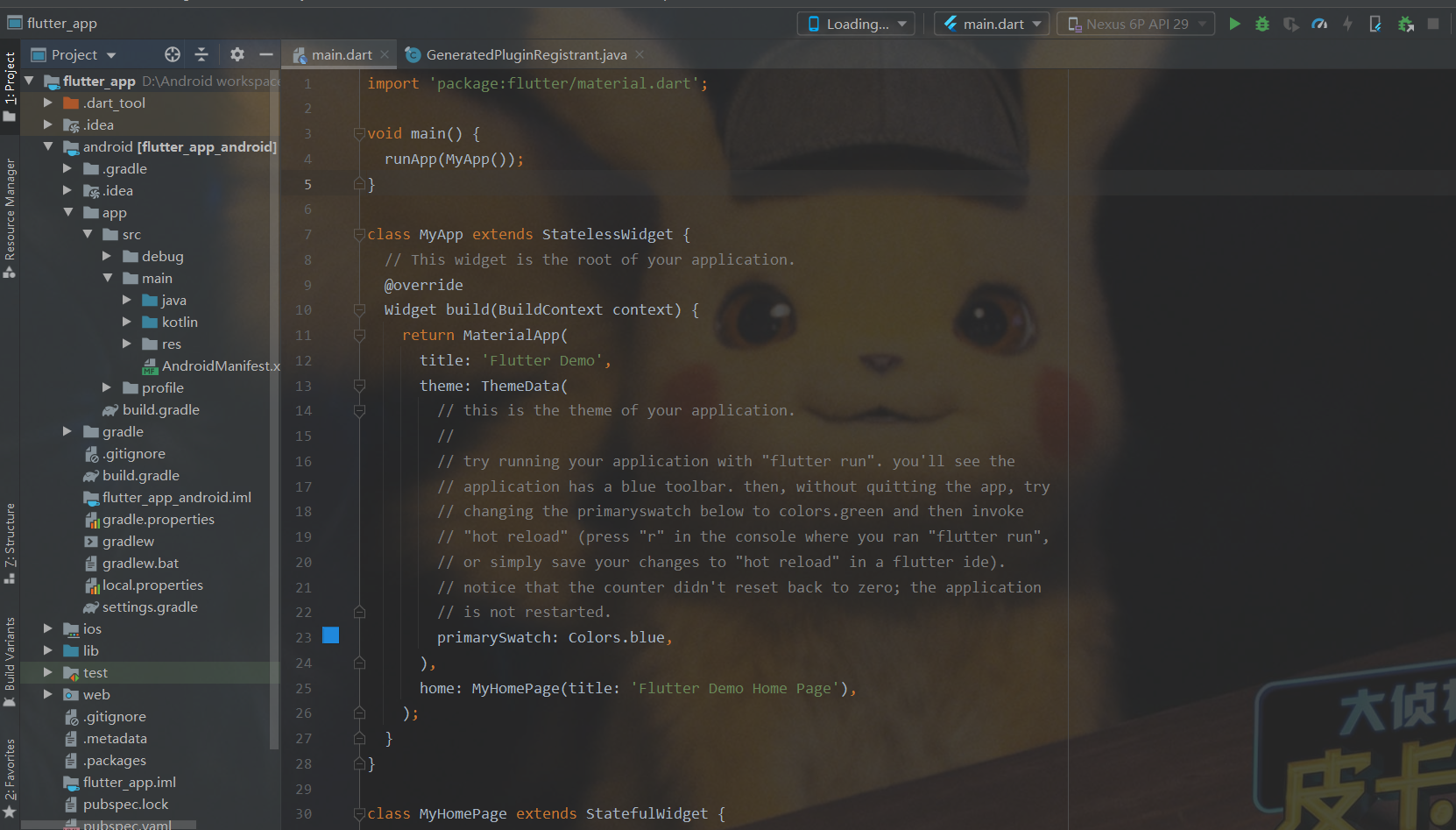The width and height of the screenshot is (1456, 830).
Task: Select gradlew.bat file
Action: point(131,563)
